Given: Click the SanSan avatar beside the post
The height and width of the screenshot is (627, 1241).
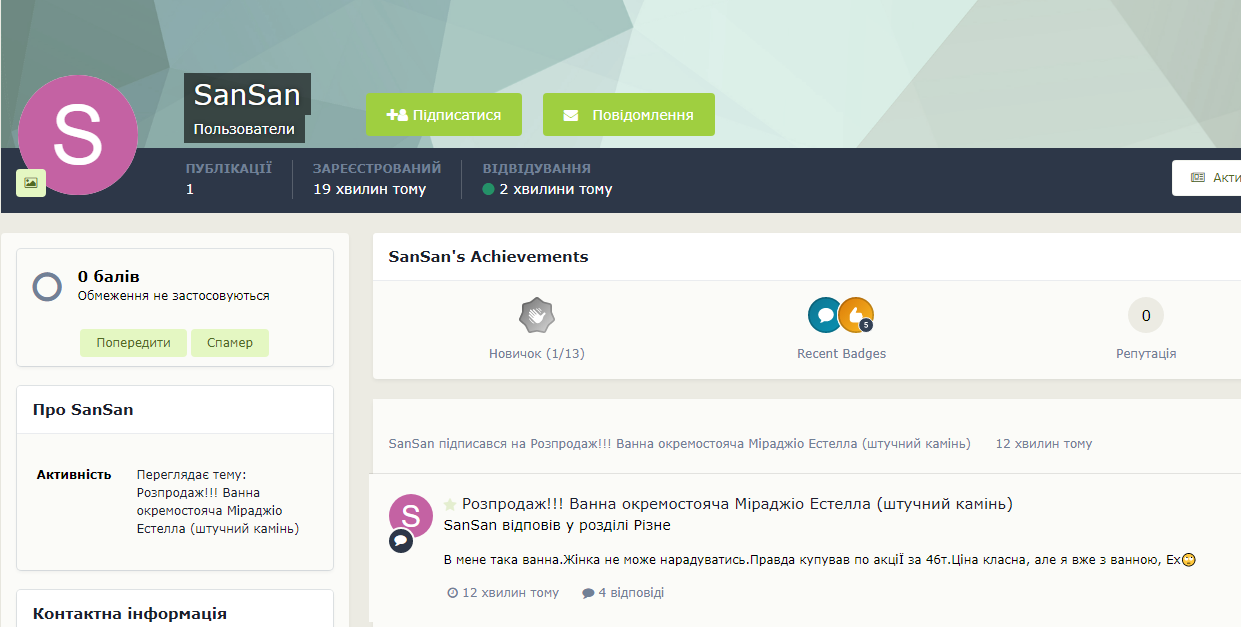Looking at the screenshot, I should click(410, 516).
